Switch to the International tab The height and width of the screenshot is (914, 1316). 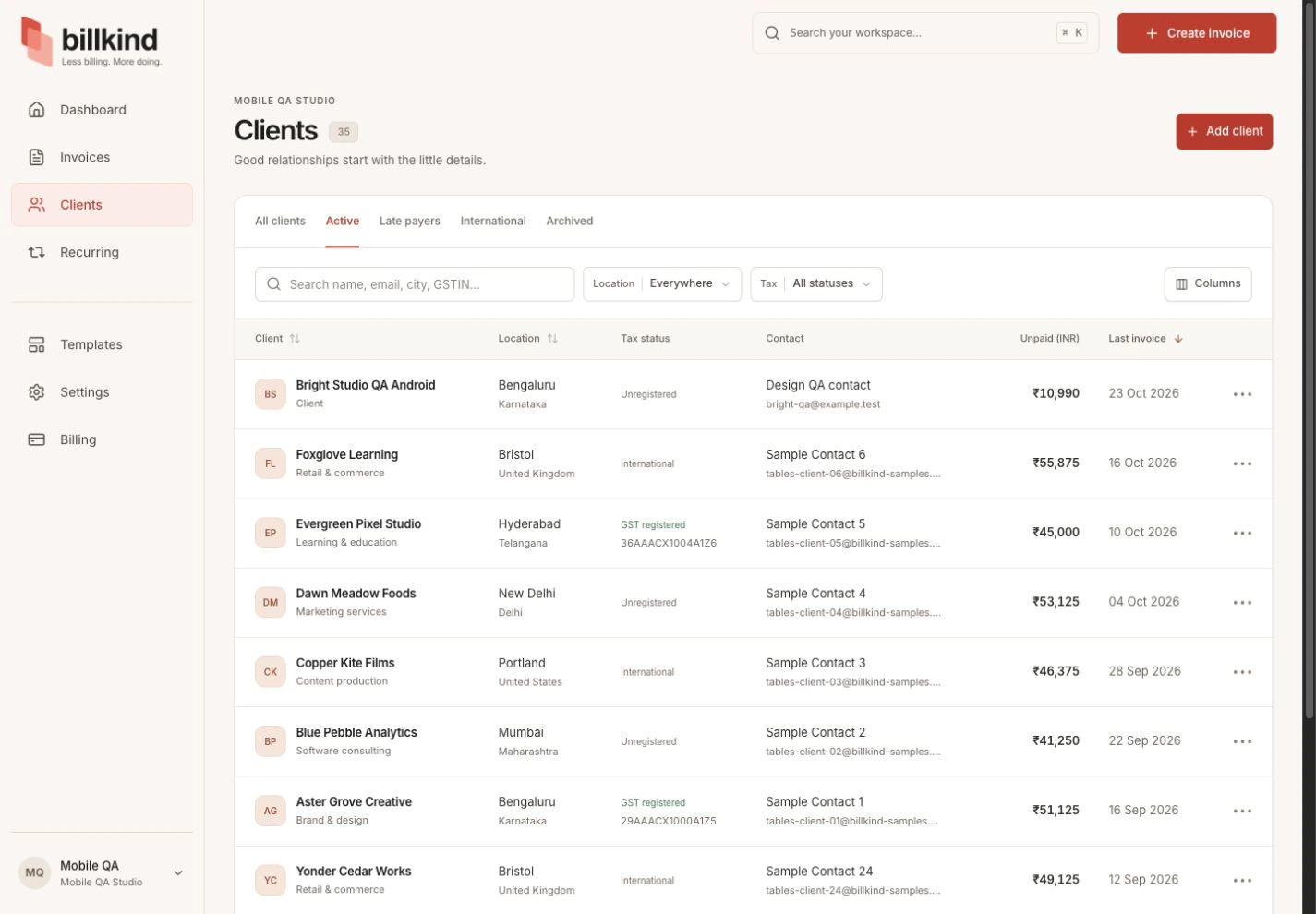pyautogui.click(x=493, y=222)
